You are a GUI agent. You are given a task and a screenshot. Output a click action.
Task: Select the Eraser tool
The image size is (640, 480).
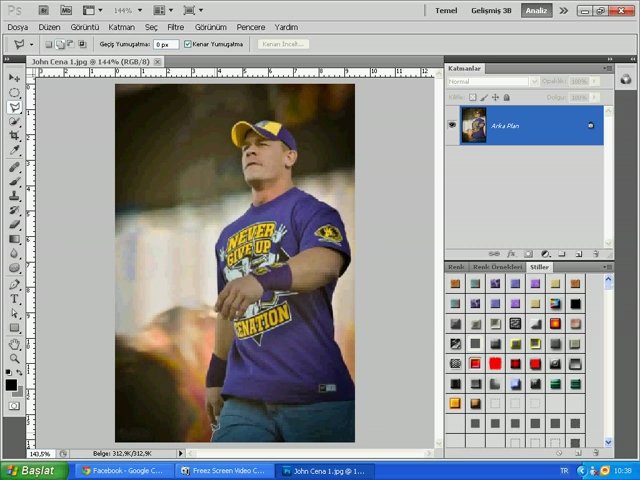click(x=14, y=224)
